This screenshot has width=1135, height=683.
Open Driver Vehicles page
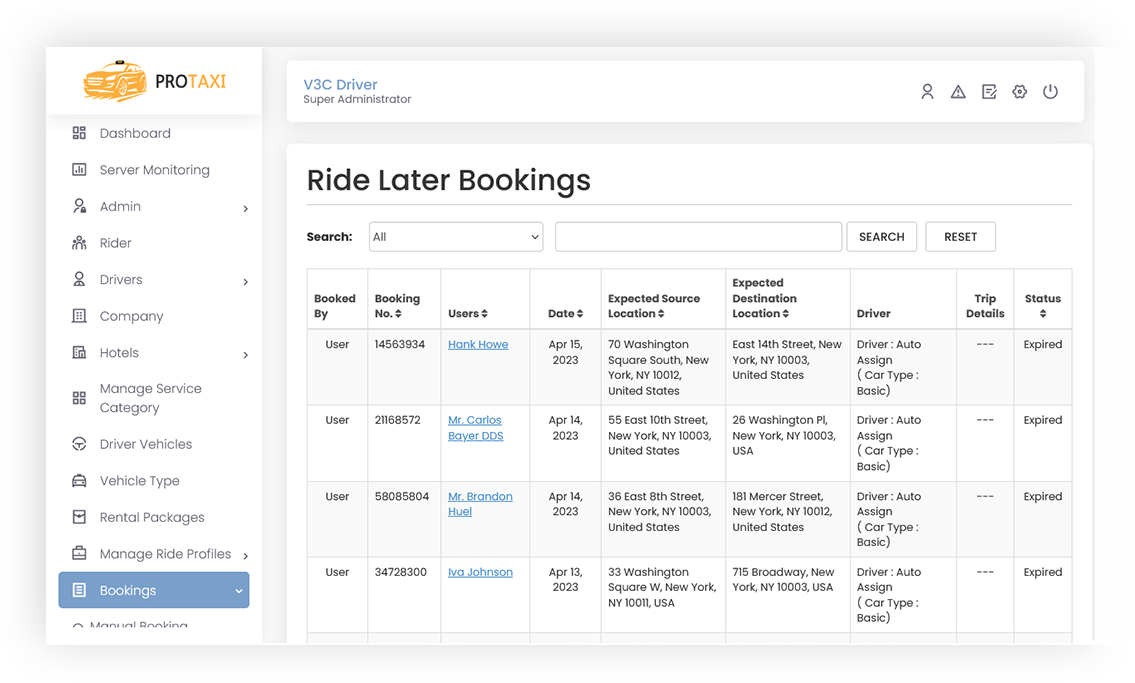click(x=146, y=444)
